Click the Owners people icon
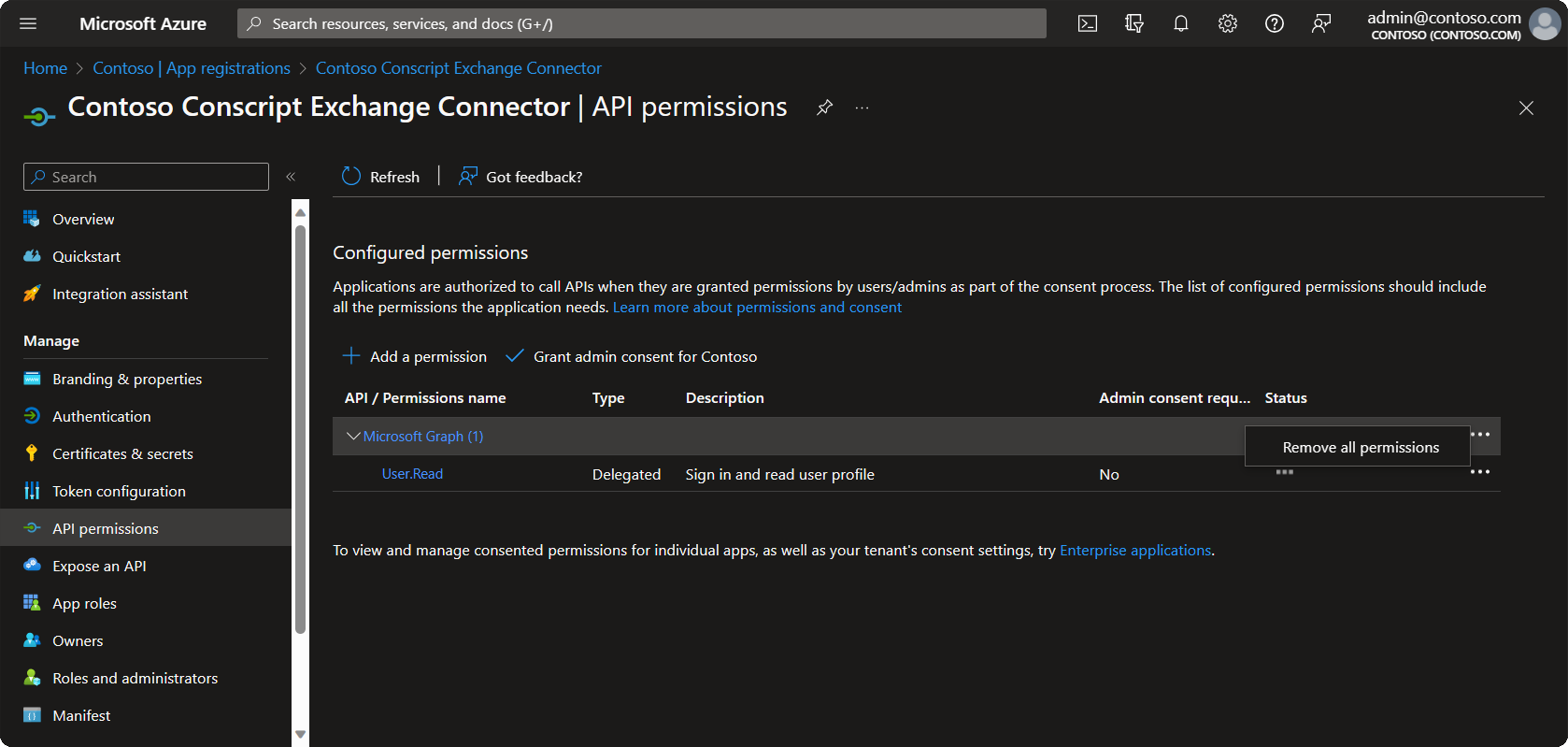The image size is (1568, 747). [x=32, y=640]
